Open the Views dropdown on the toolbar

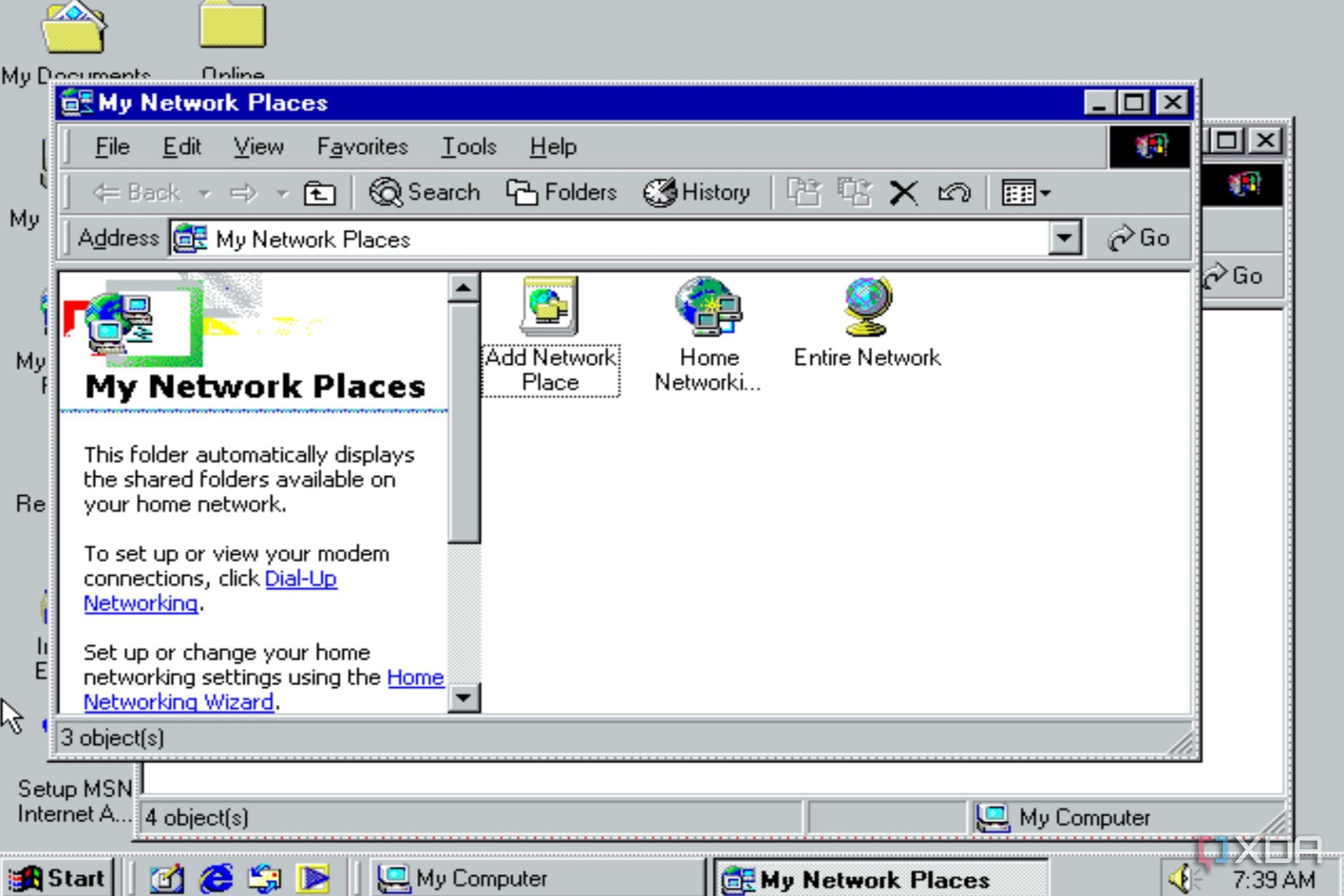[x=1043, y=193]
